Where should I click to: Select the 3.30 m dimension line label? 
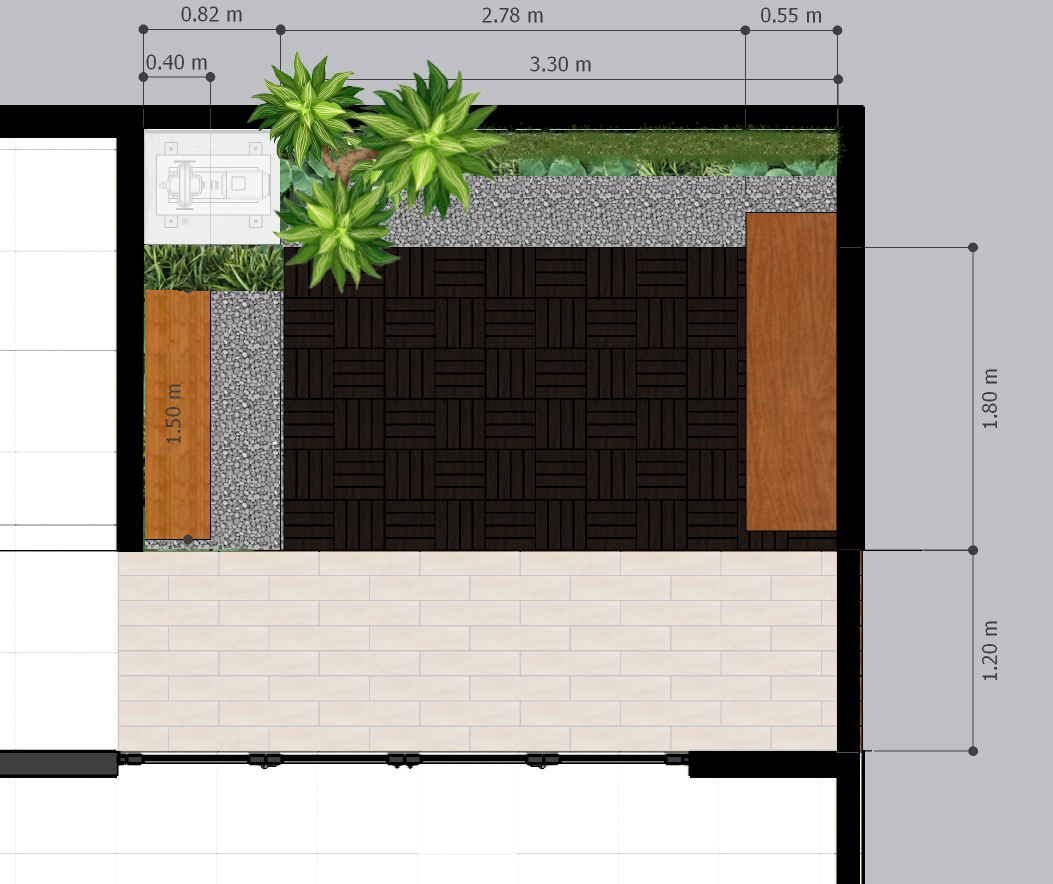tap(560, 64)
